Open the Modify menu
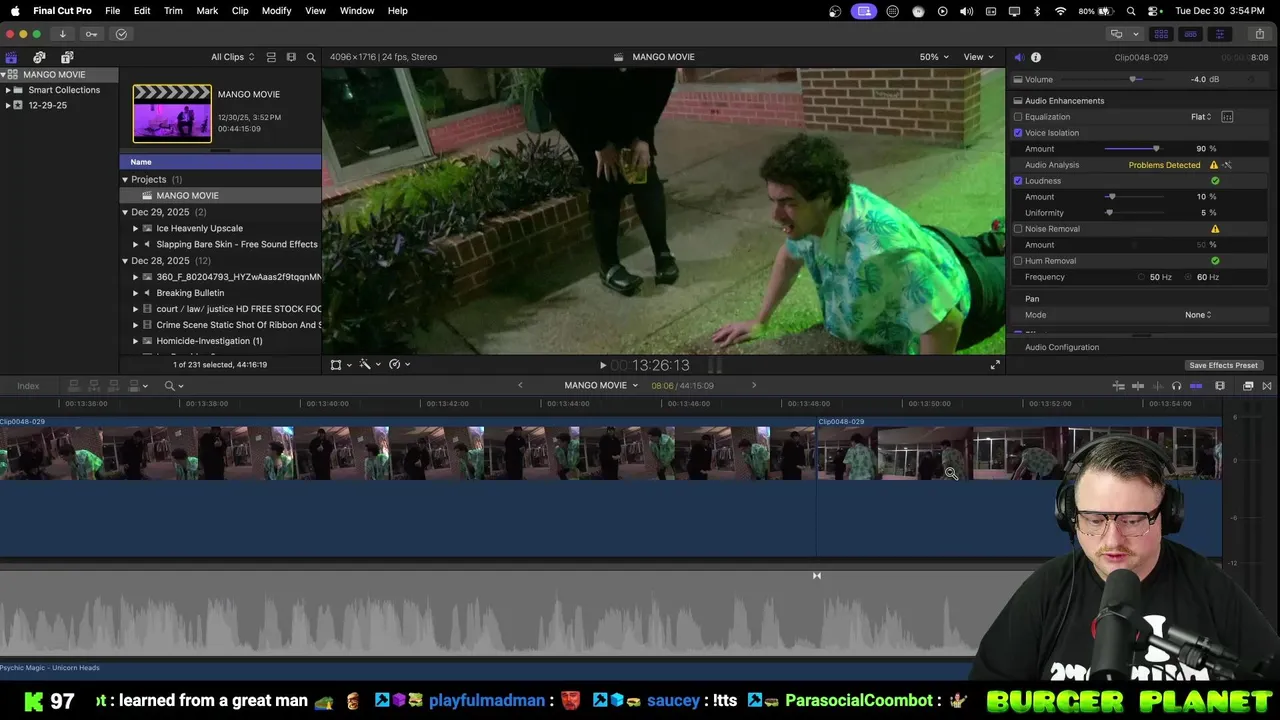 (277, 11)
